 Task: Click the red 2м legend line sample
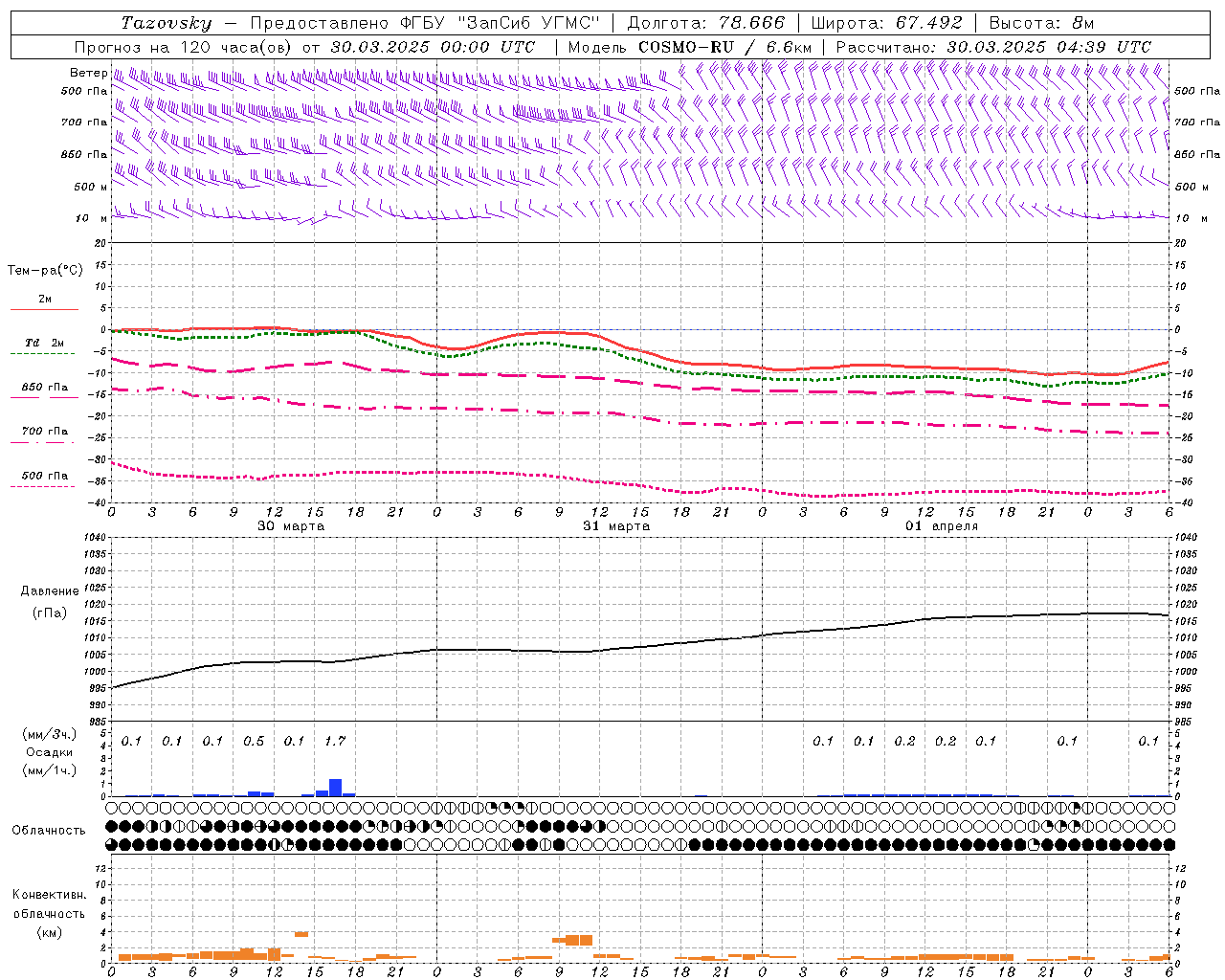click(x=44, y=310)
